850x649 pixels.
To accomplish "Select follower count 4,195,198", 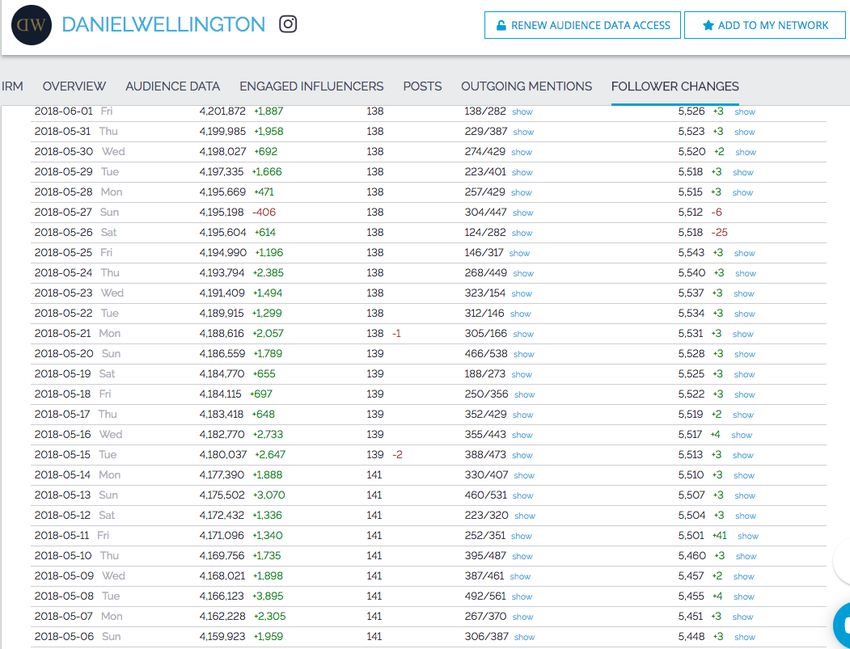I will point(221,212).
